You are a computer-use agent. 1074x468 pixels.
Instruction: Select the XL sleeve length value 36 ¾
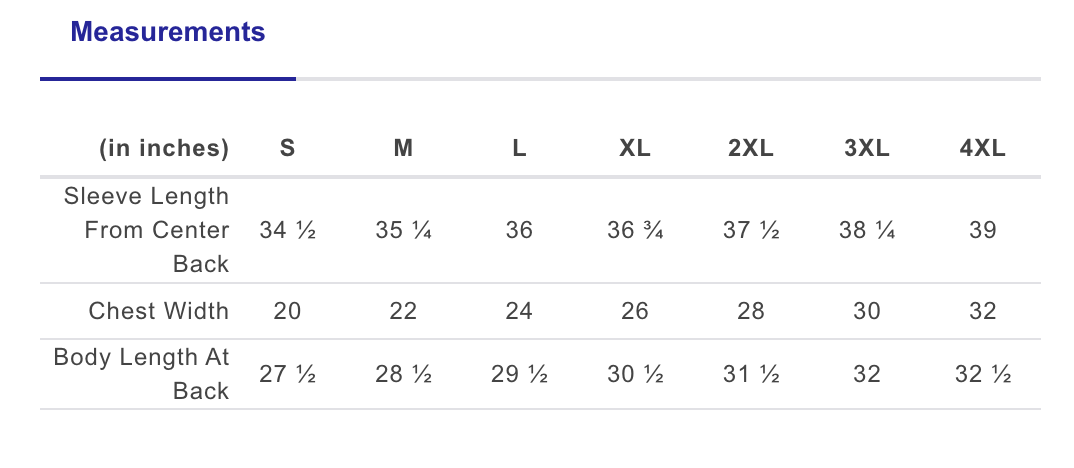pos(635,230)
